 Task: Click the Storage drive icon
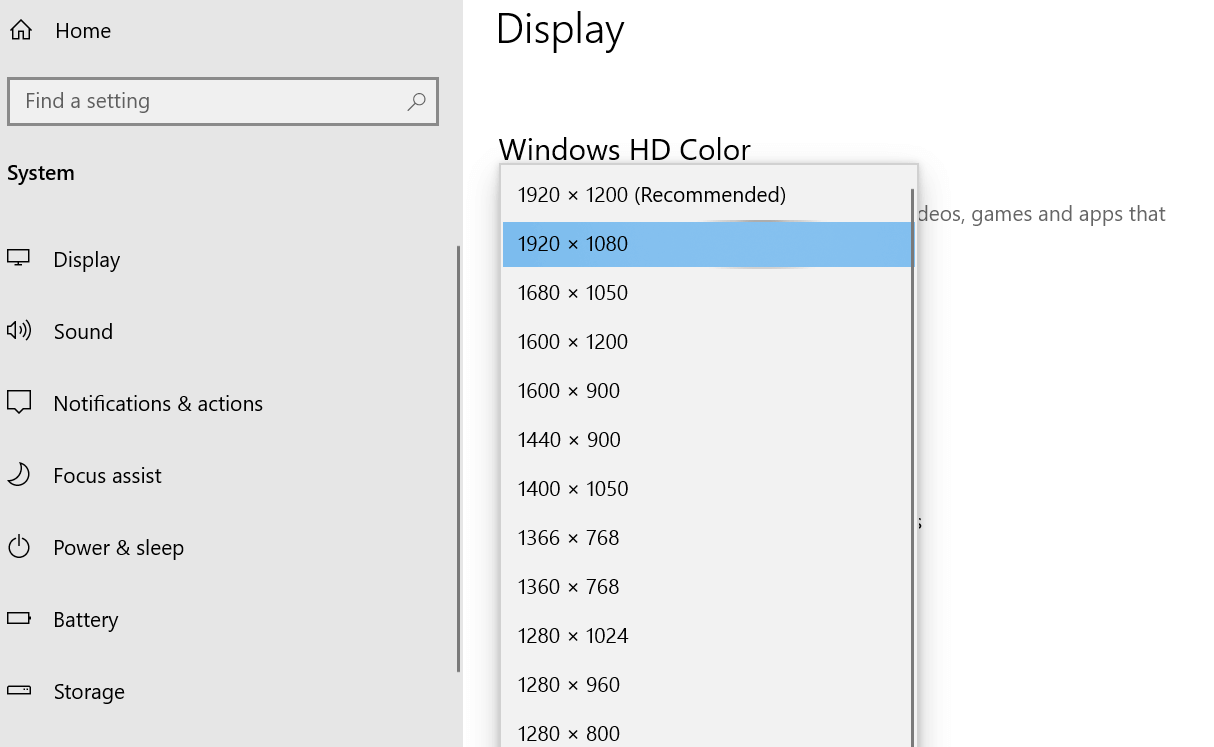(x=20, y=691)
